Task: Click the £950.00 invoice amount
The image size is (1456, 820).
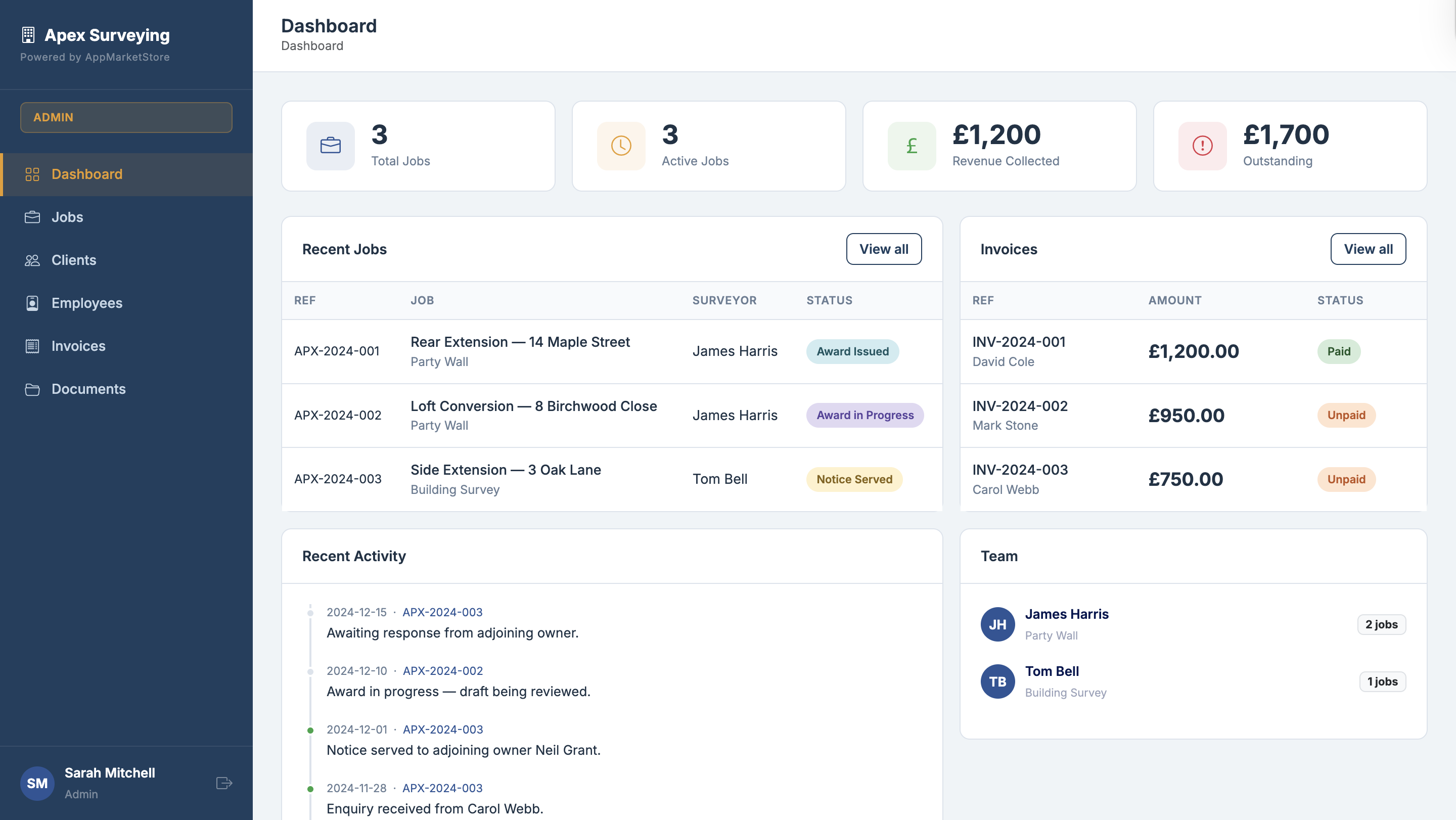Action: [x=1186, y=415]
